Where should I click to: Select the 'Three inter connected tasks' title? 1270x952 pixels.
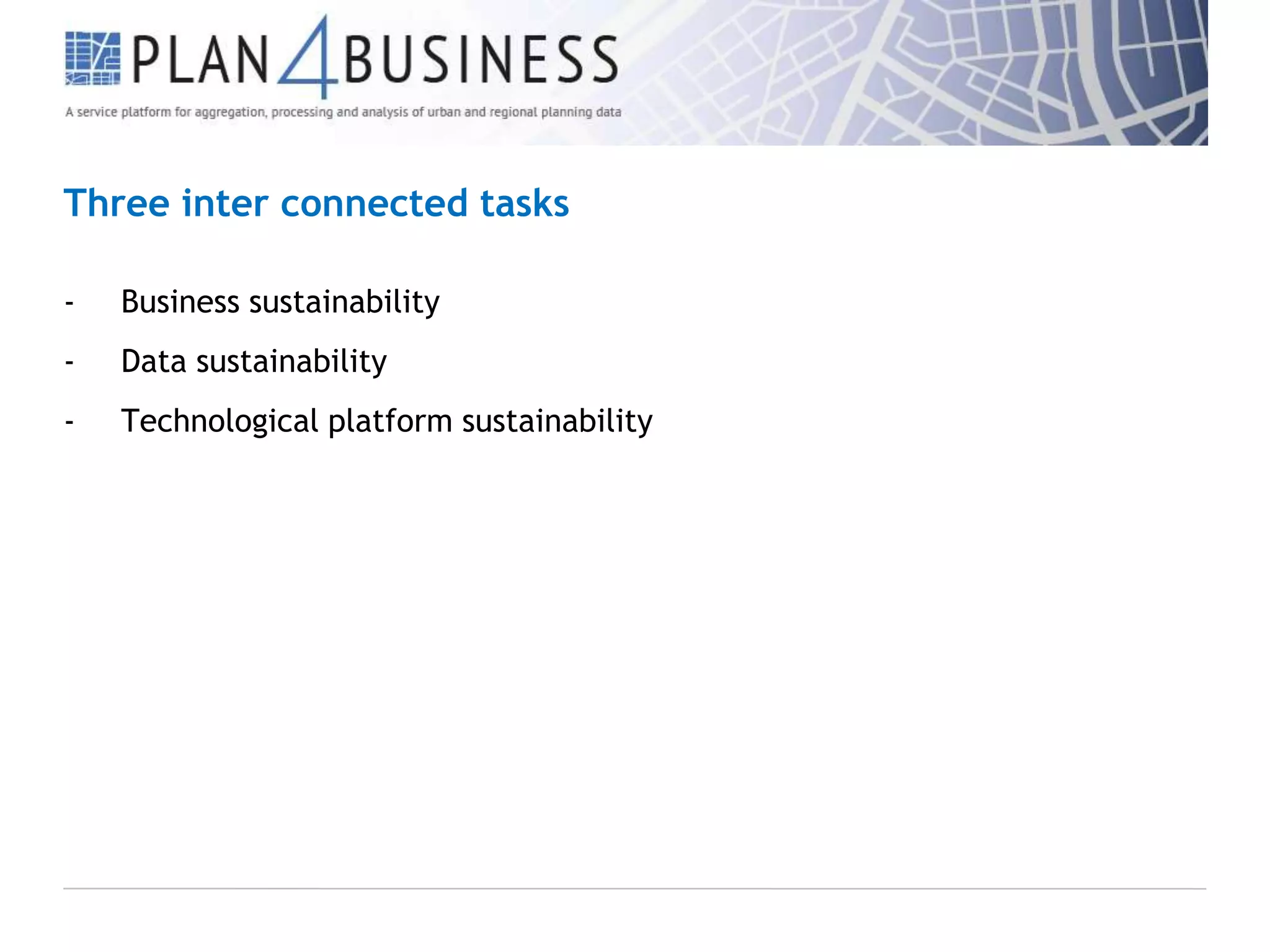pyautogui.click(x=316, y=203)
